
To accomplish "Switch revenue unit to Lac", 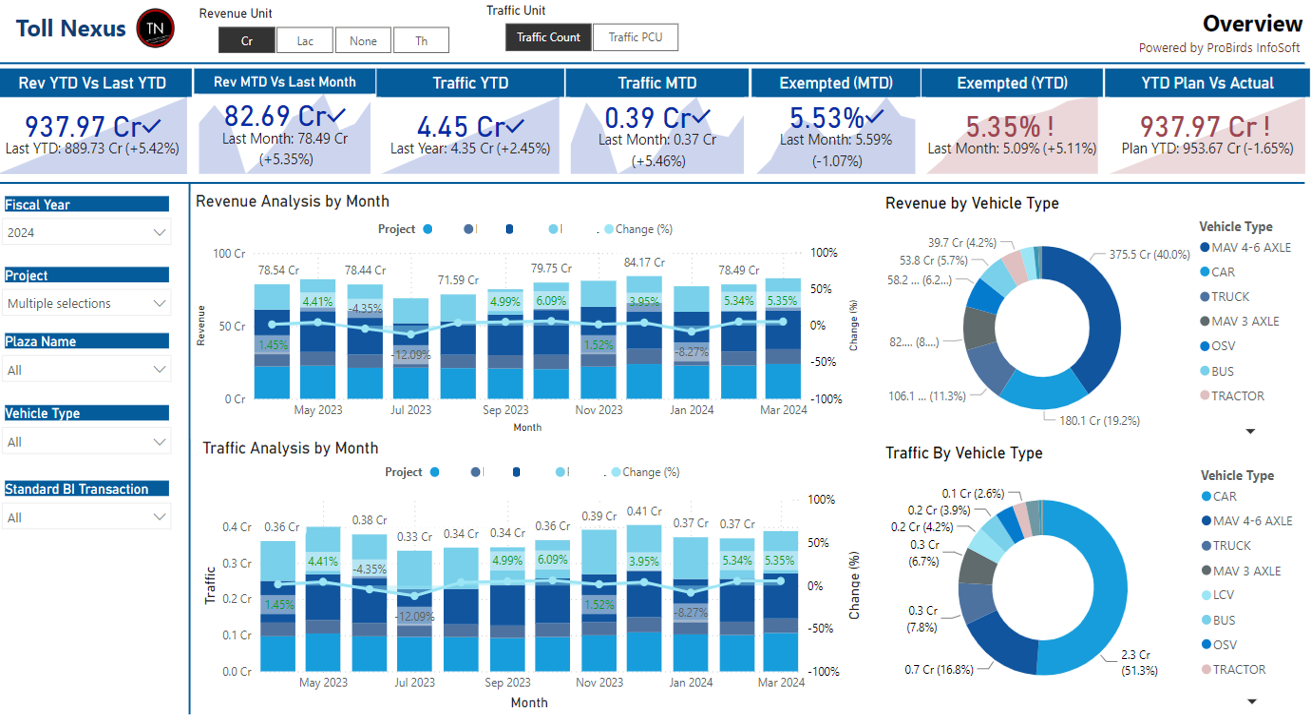I will click(305, 40).
